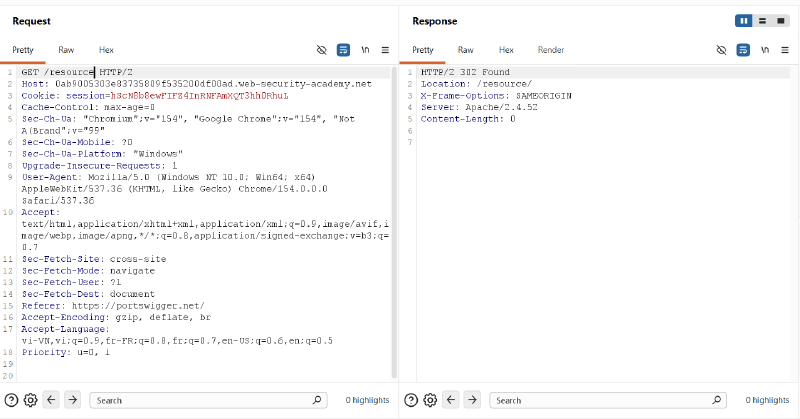Go to previous match in Request search
Viewport: 800px width, 419px height.
tap(51, 400)
